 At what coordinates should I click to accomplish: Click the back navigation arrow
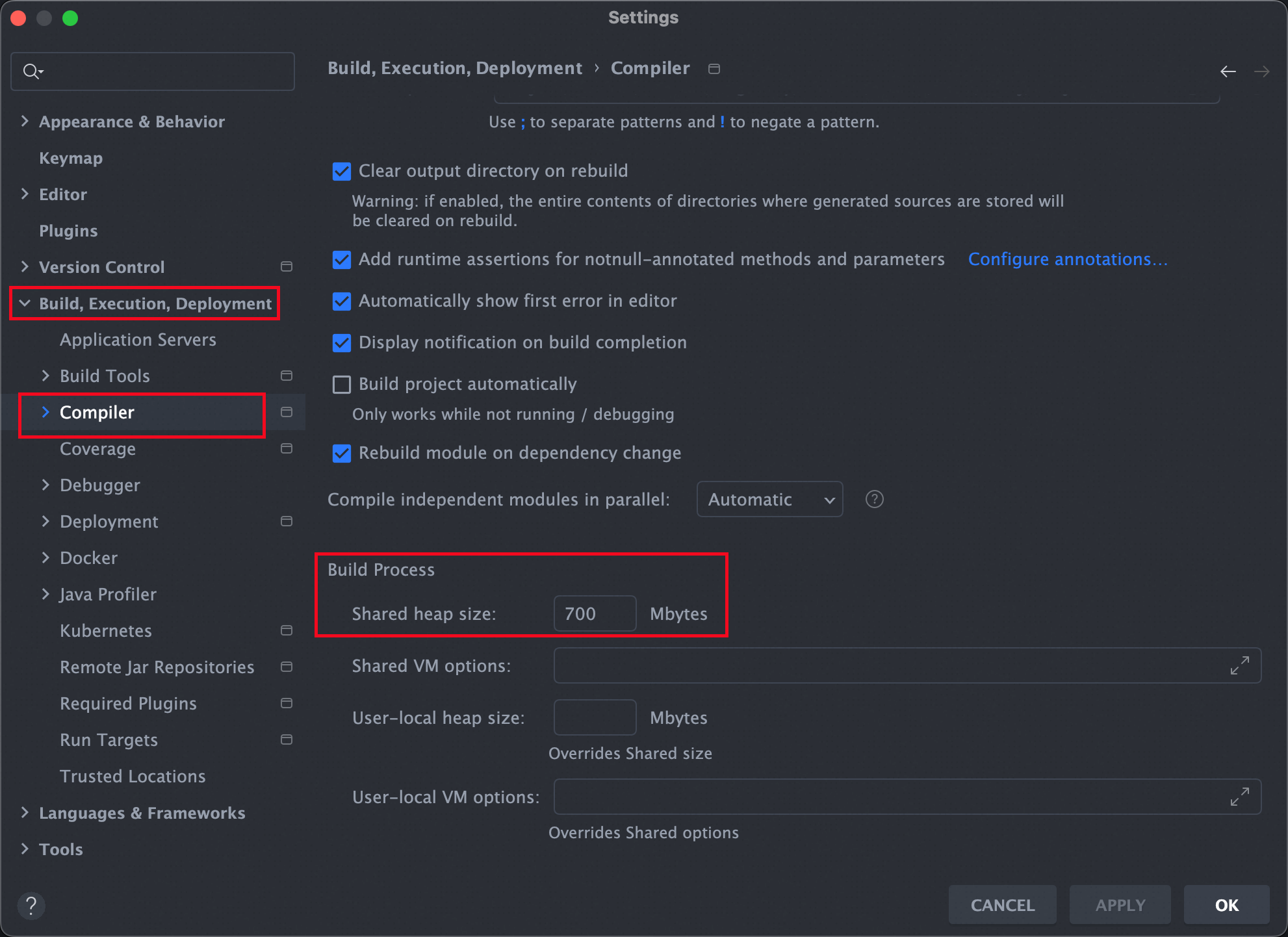[1228, 71]
